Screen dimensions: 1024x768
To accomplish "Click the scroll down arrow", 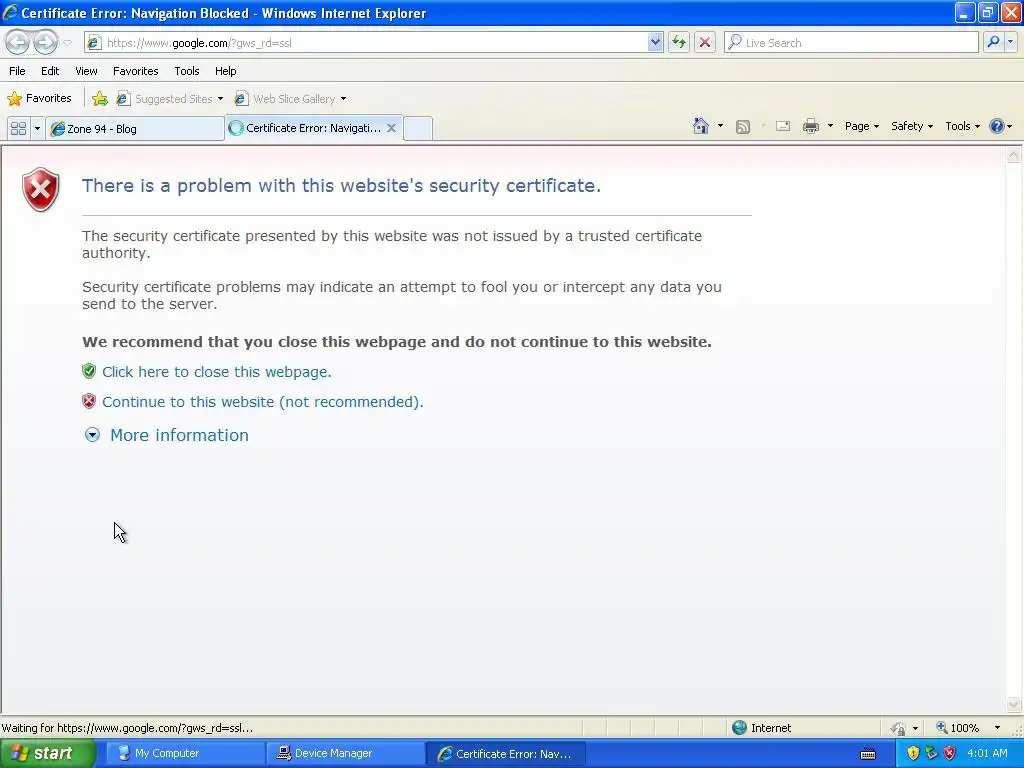I will pos(1013,704).
